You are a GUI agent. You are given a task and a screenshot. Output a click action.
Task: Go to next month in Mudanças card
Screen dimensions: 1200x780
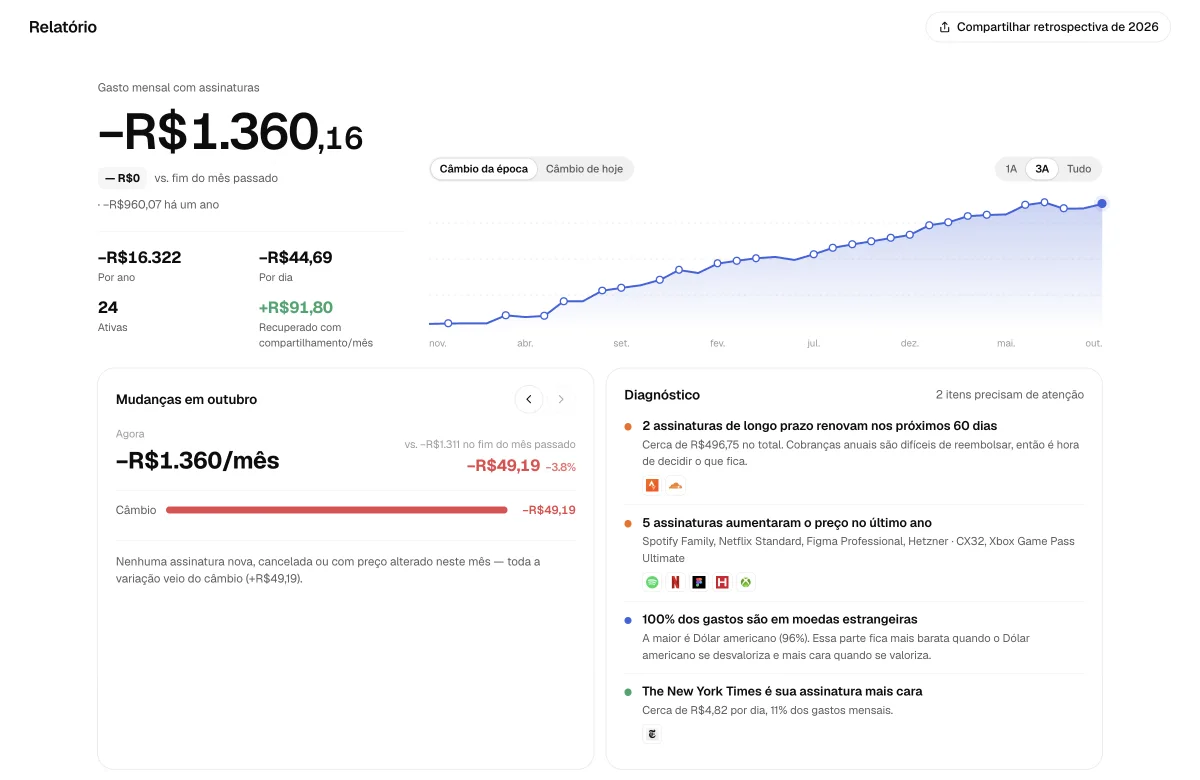pos(561,399)
